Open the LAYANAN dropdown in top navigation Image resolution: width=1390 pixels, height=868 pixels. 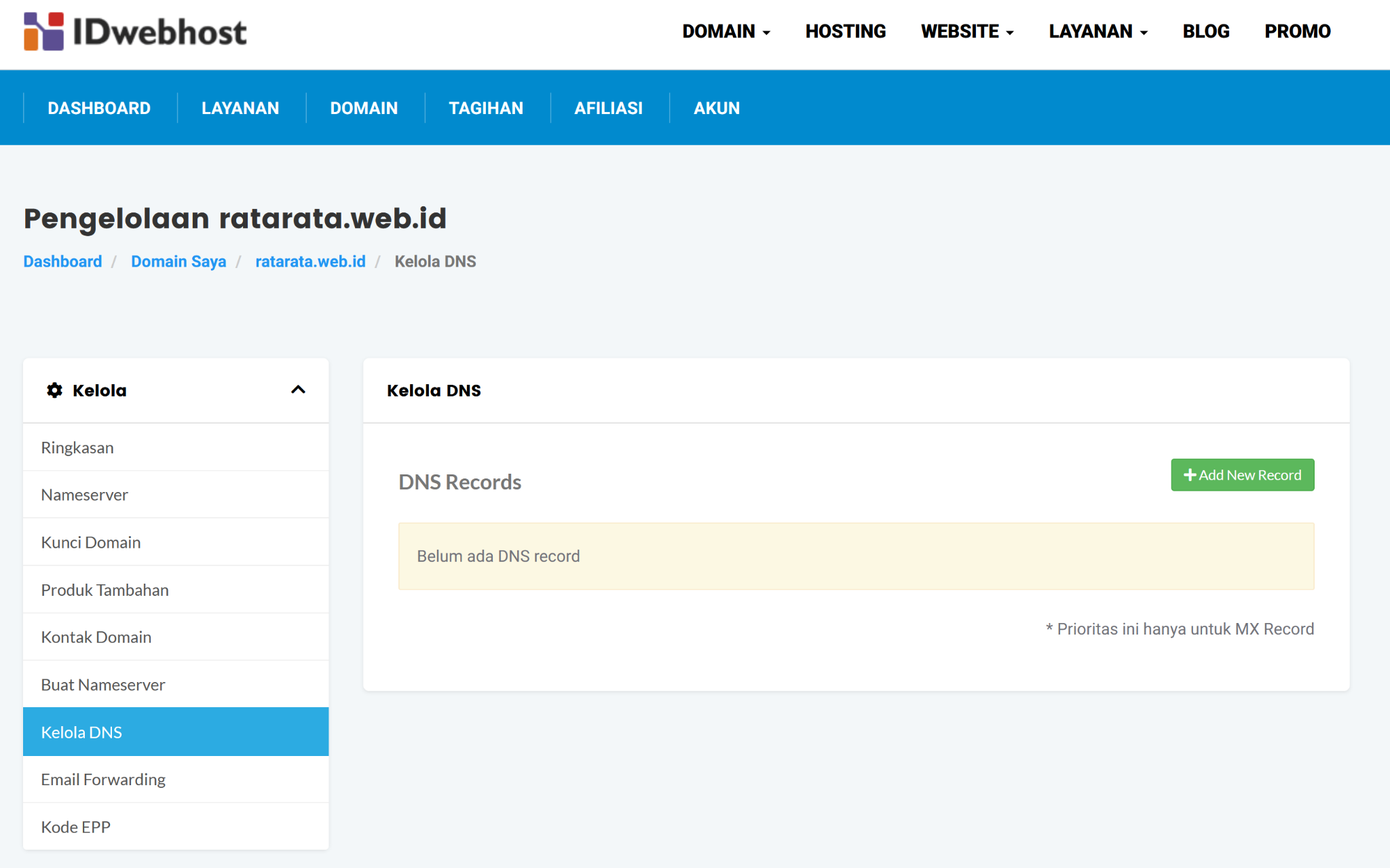(x=1097, y=31)
